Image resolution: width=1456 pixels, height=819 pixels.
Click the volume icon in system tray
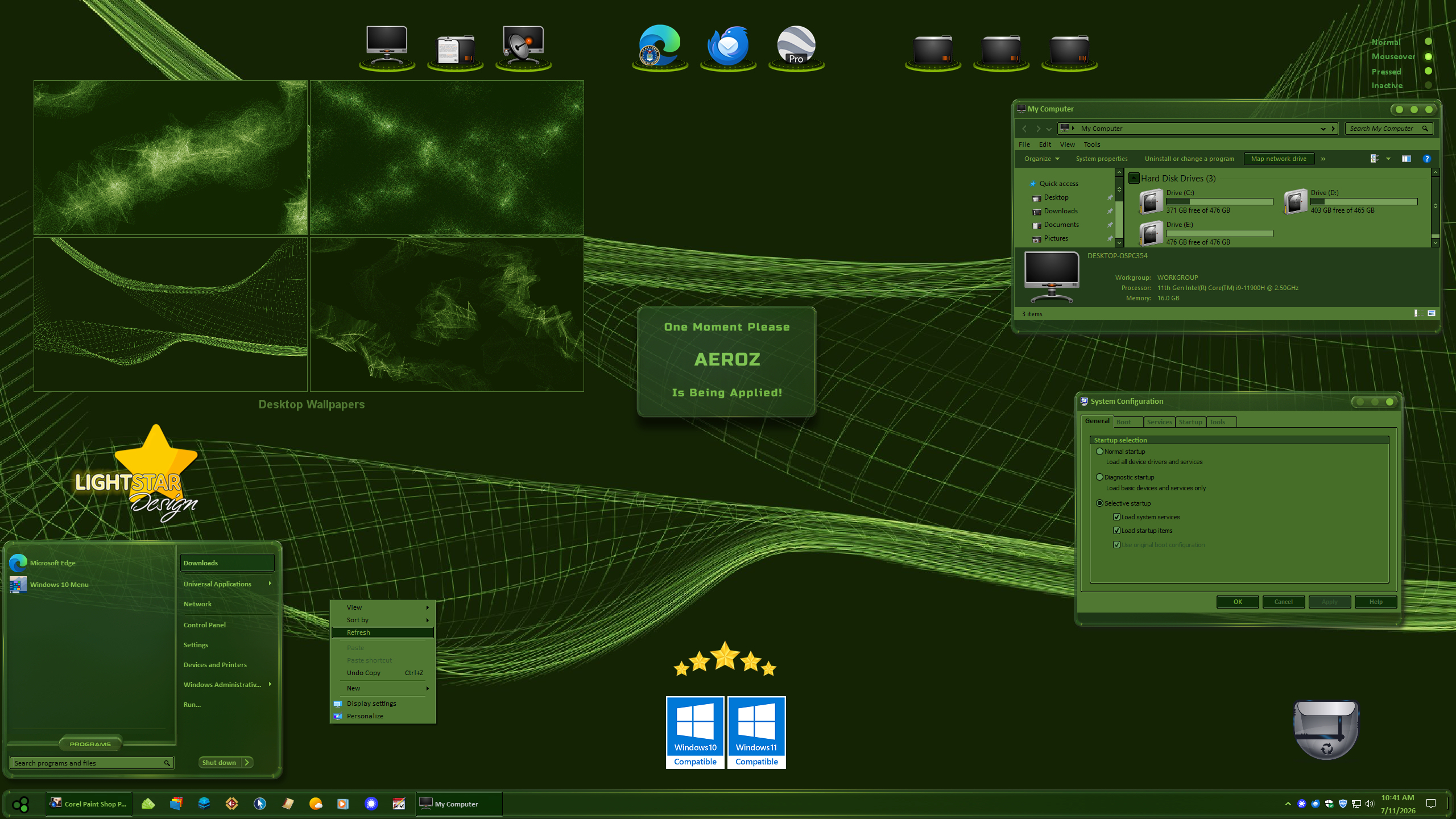click(1369, 804)
